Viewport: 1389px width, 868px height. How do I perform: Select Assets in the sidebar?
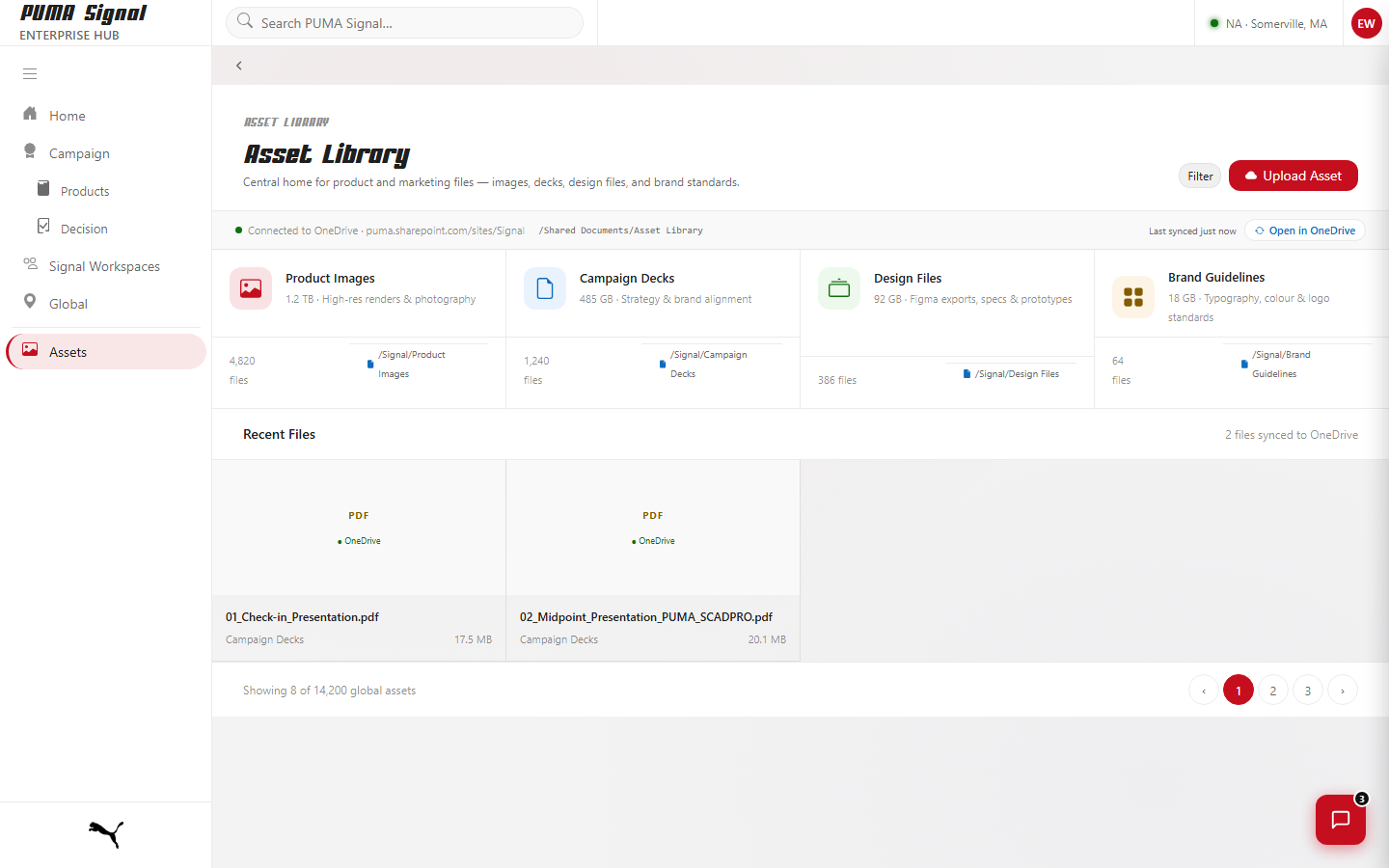tap(106, 352)
